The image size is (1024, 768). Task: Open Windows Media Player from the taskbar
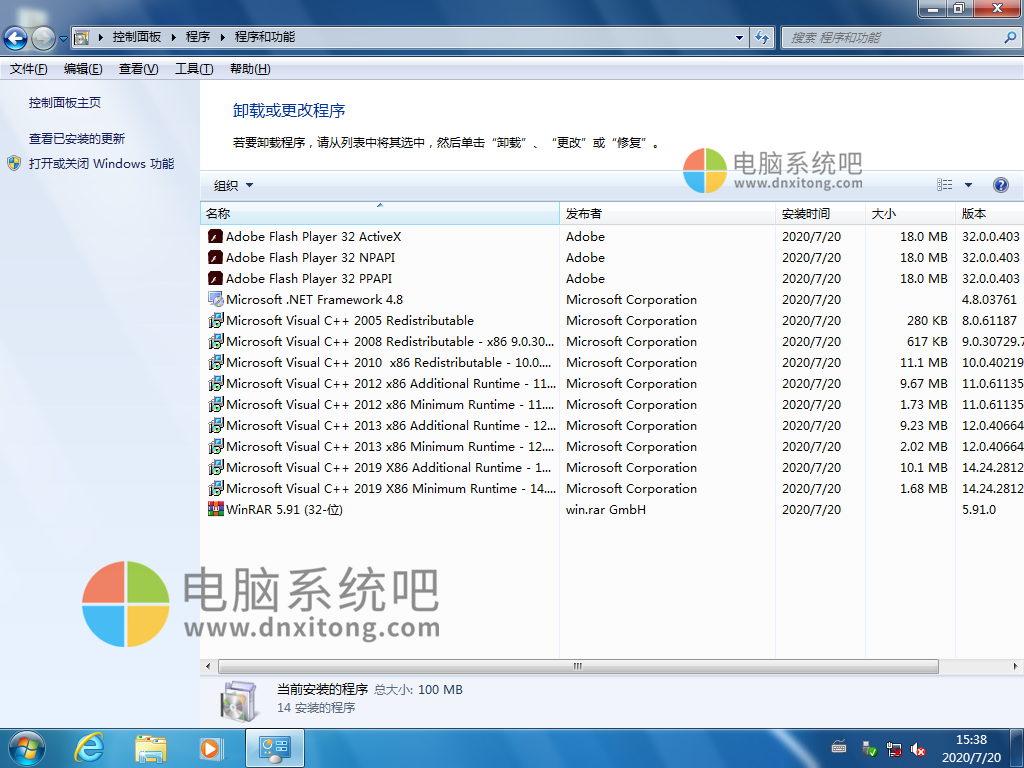tap(211, 748)
